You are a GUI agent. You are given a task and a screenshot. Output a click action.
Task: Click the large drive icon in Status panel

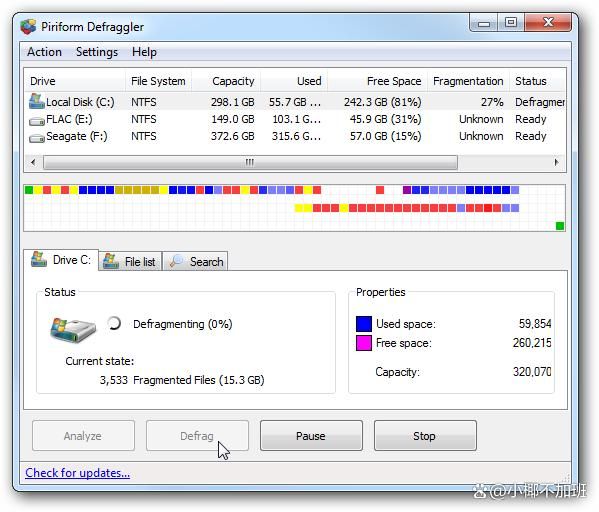[73, 329]
